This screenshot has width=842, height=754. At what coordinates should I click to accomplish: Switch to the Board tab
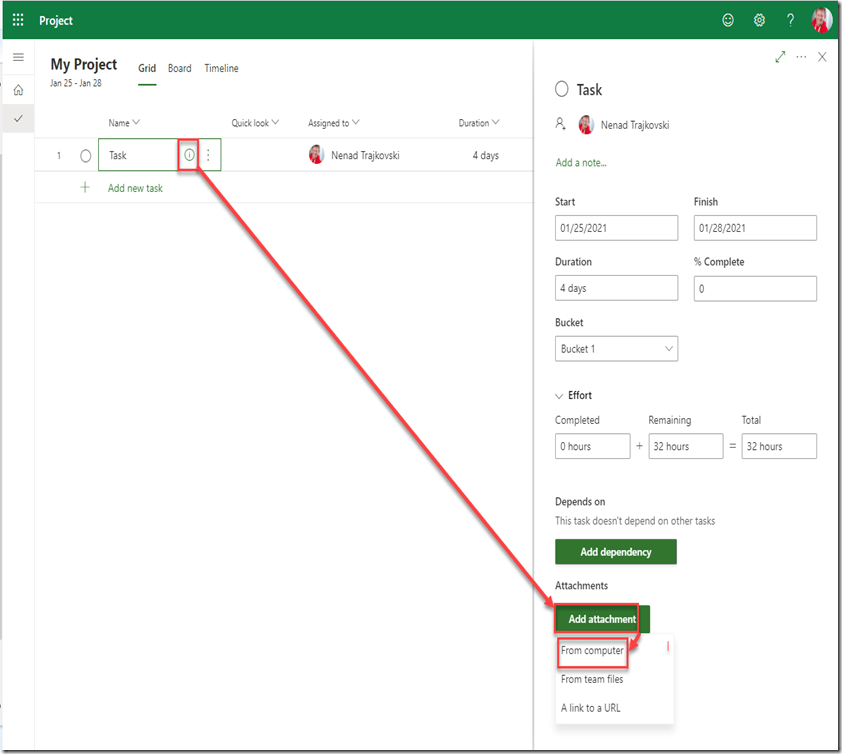pos(180,69)
